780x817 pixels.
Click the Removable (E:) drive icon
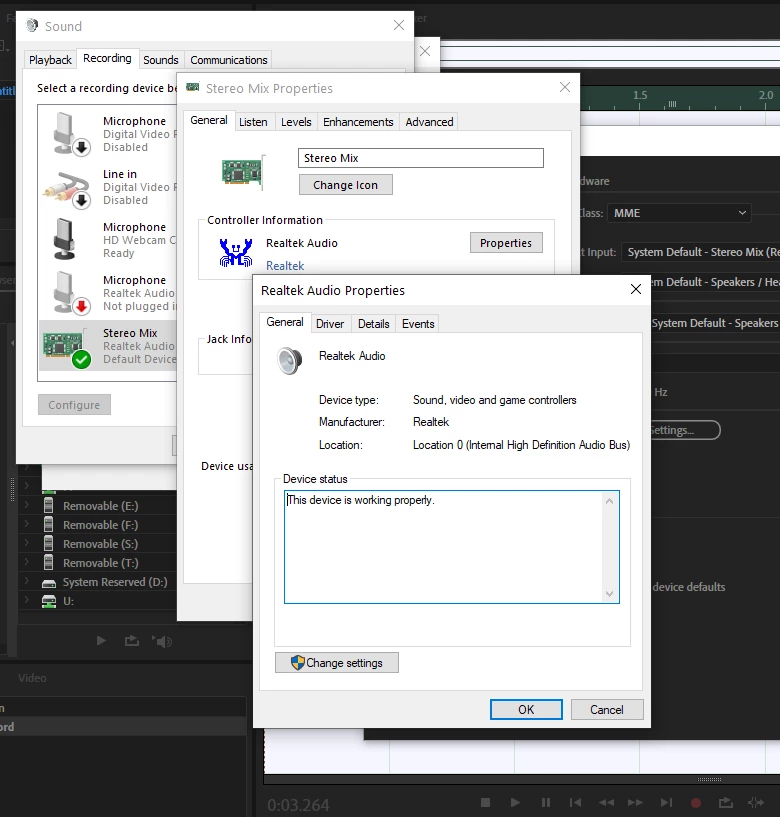pyautogui.click(x=48, y=505)
